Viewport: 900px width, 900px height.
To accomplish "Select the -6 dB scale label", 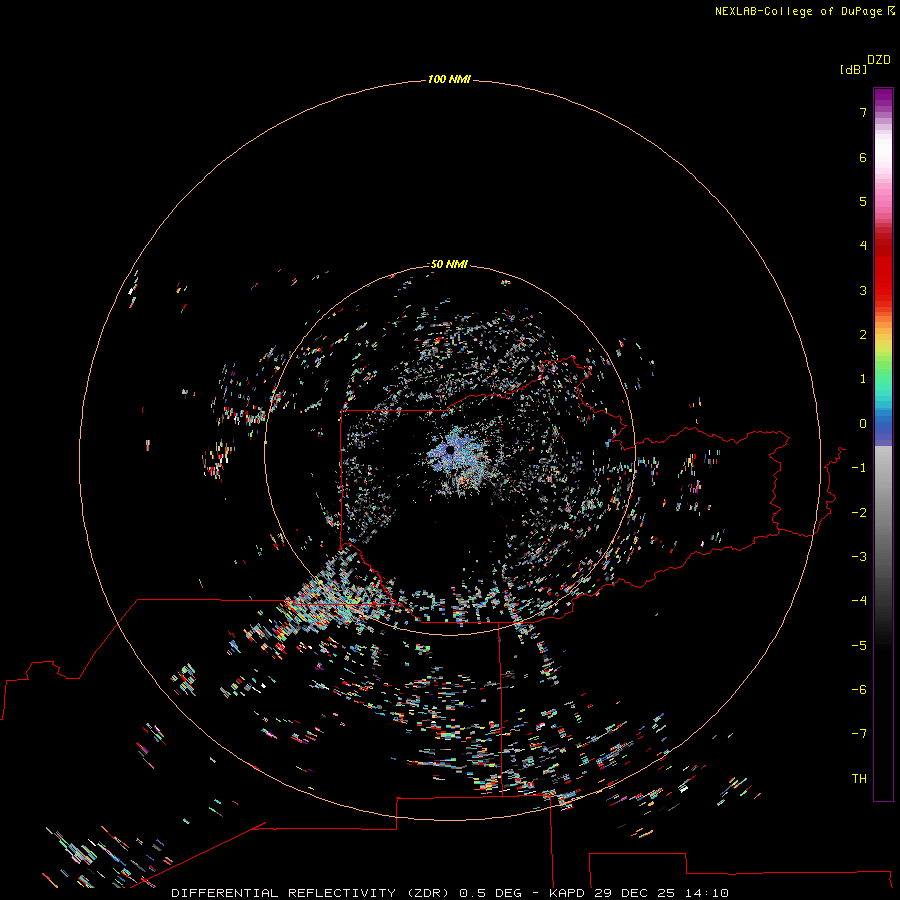I will (x=859, y=690).
